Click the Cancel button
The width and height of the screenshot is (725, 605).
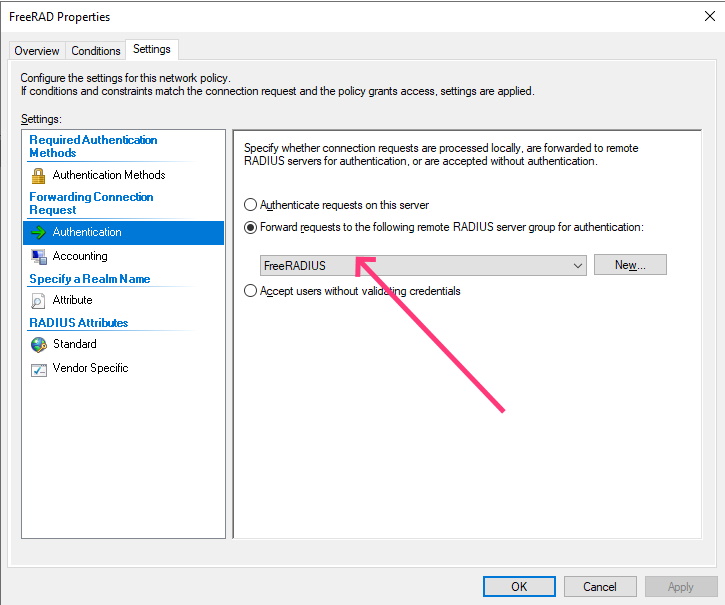[x=600, y=586]
